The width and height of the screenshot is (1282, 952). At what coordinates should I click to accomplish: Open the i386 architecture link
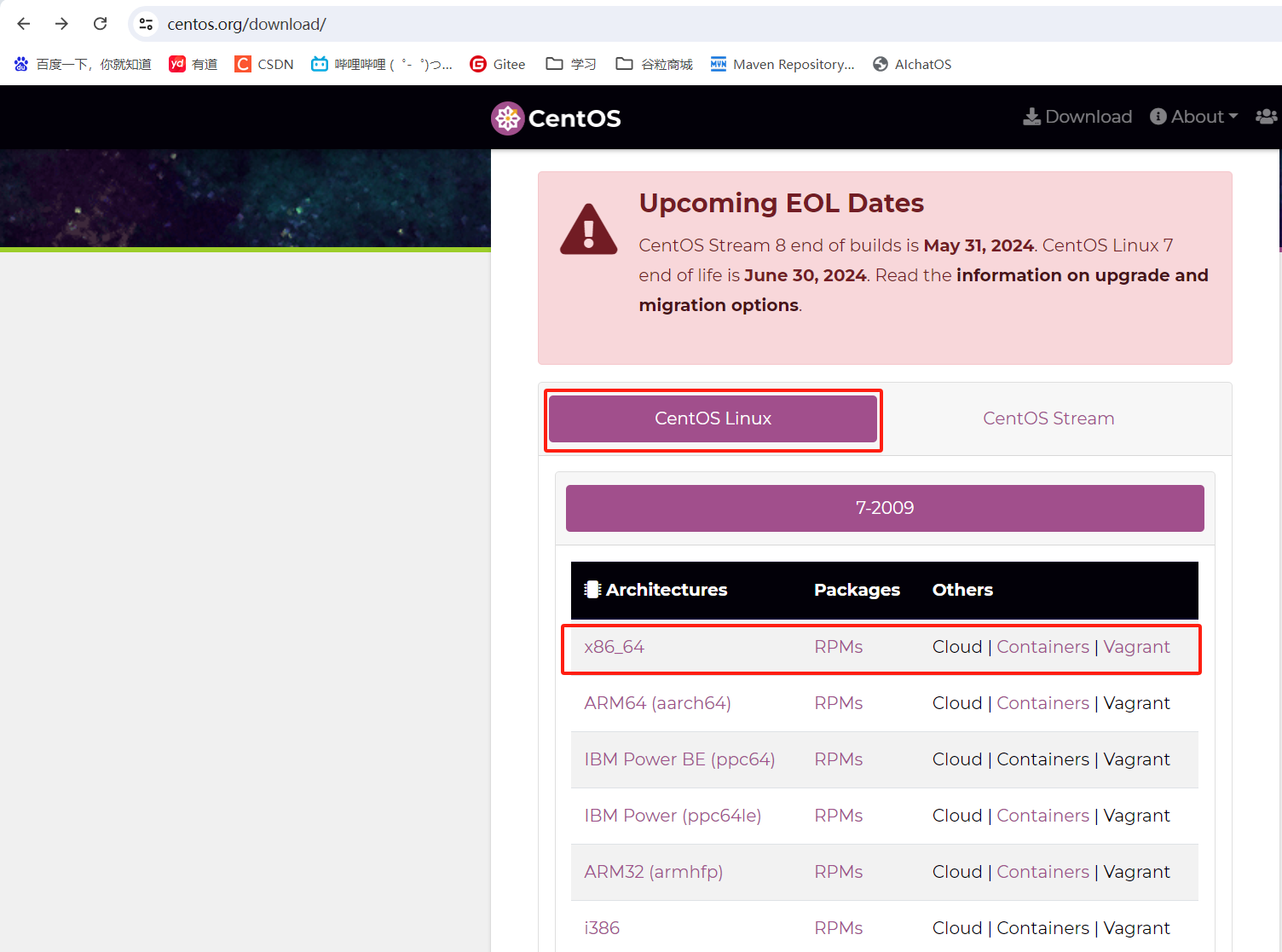pyautogui.click(x=602, y=928)
